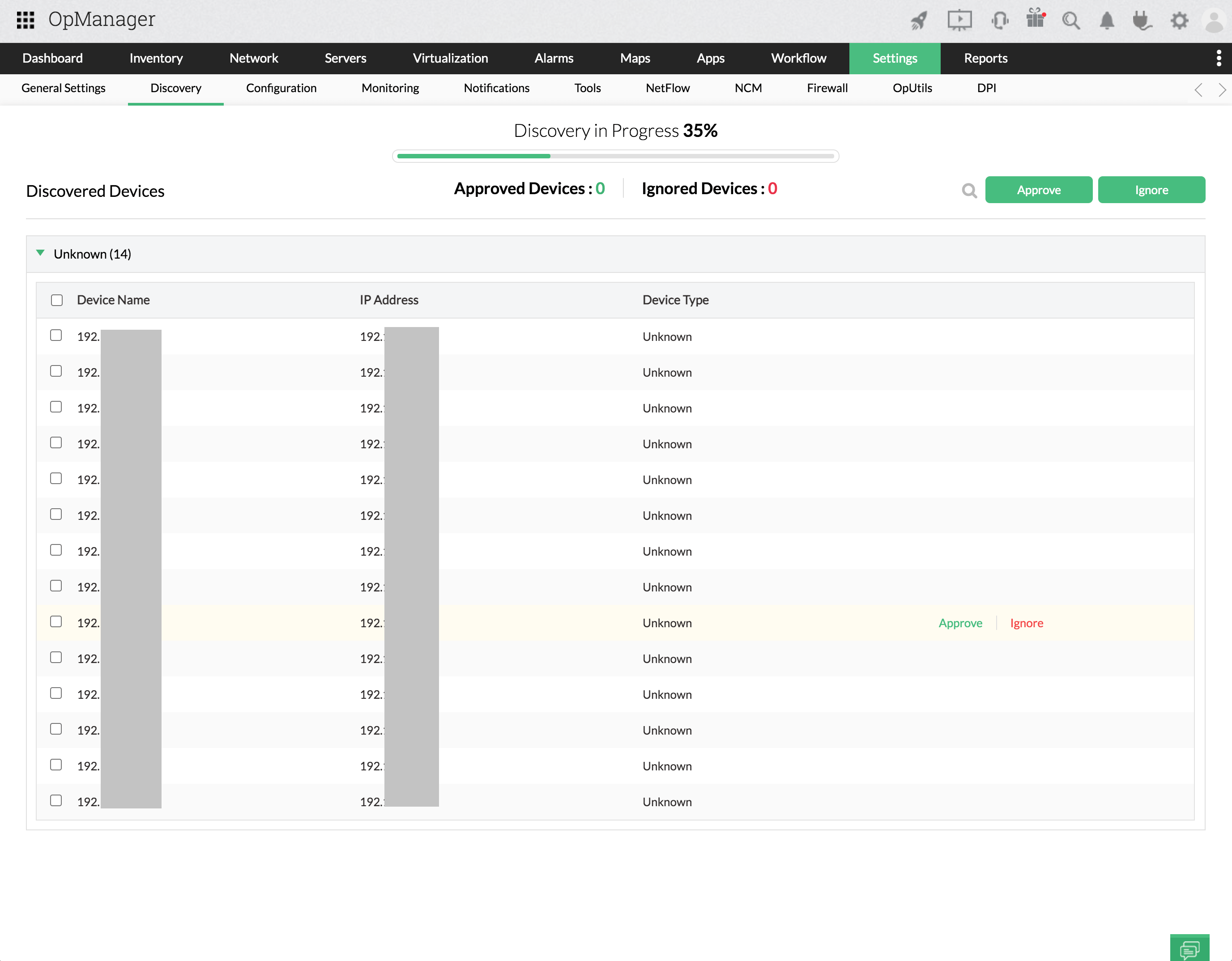Check the last device row checkbox
This screenshot has width=1232, height=961.
[x=56, y=800]
